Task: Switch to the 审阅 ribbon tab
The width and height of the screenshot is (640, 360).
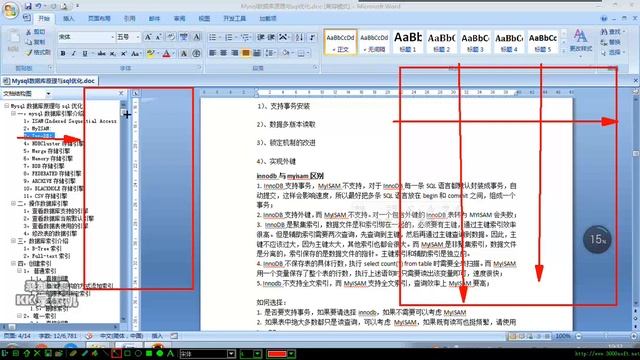Action: tap(179, 19)
